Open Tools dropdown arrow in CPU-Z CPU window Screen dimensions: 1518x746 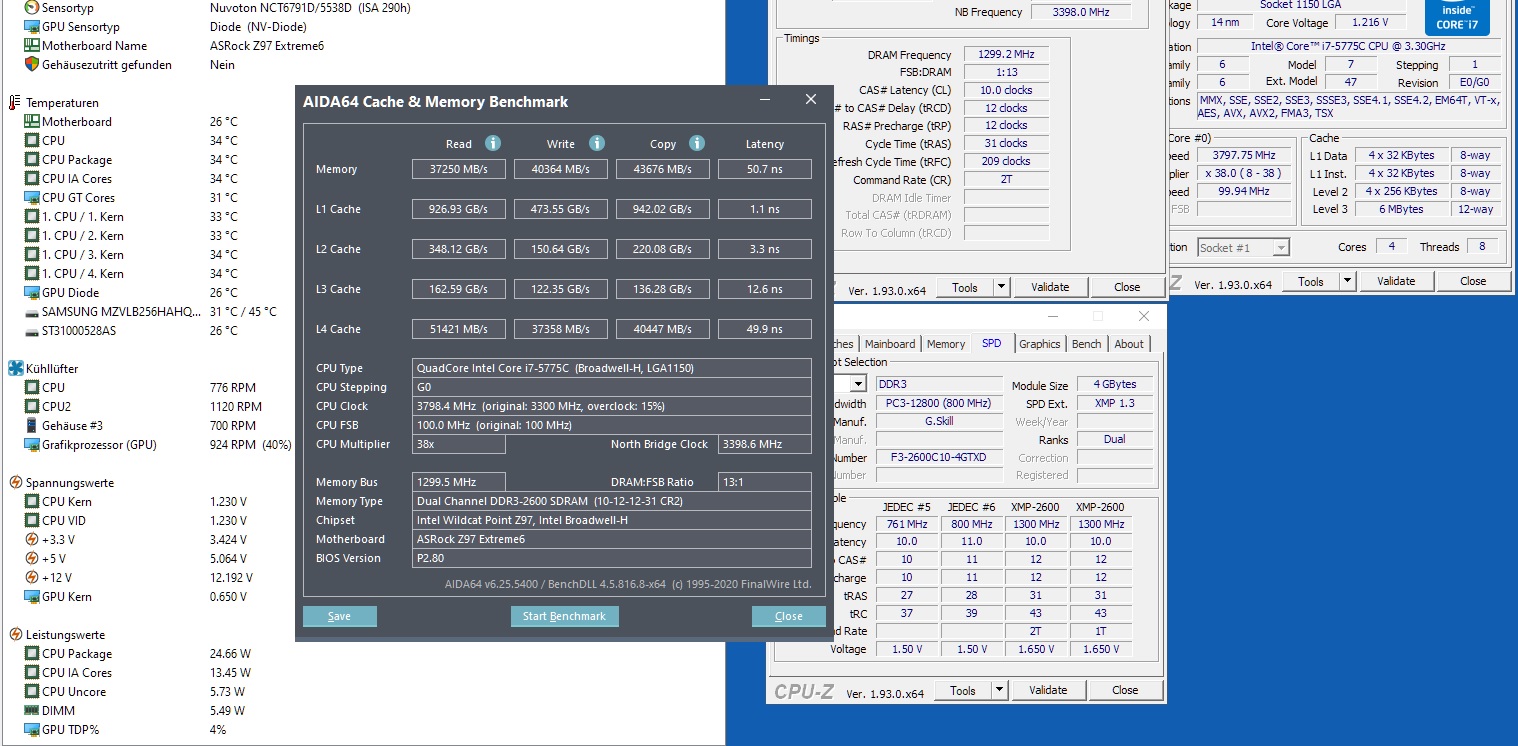click(1347, 281)
